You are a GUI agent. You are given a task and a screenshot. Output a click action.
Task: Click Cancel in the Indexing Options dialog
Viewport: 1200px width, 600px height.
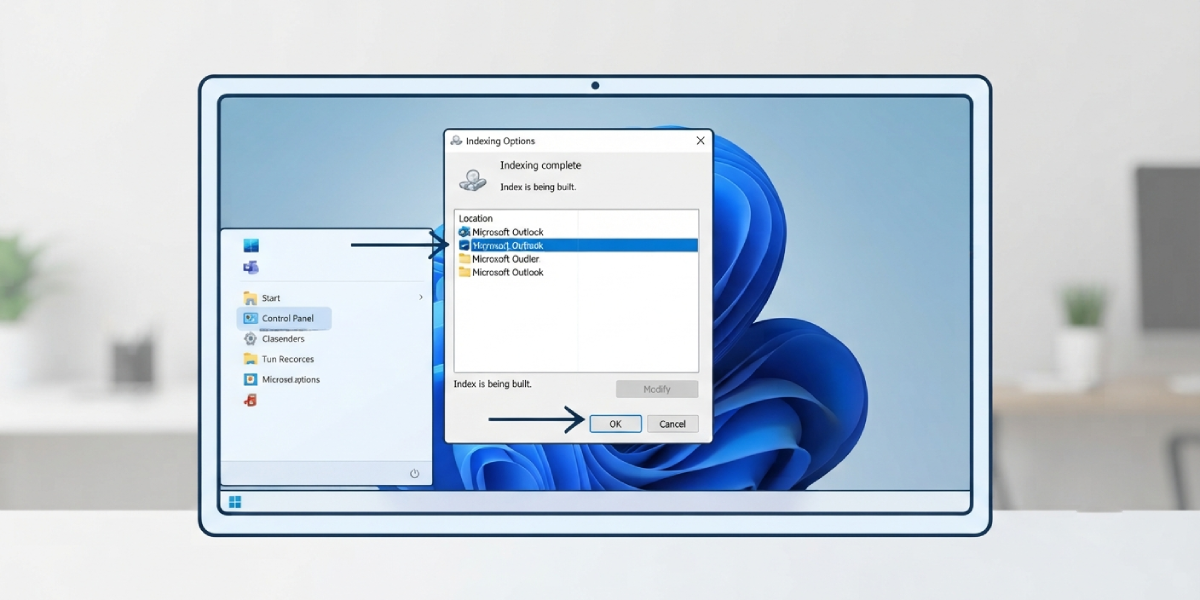tap(672, 424)
